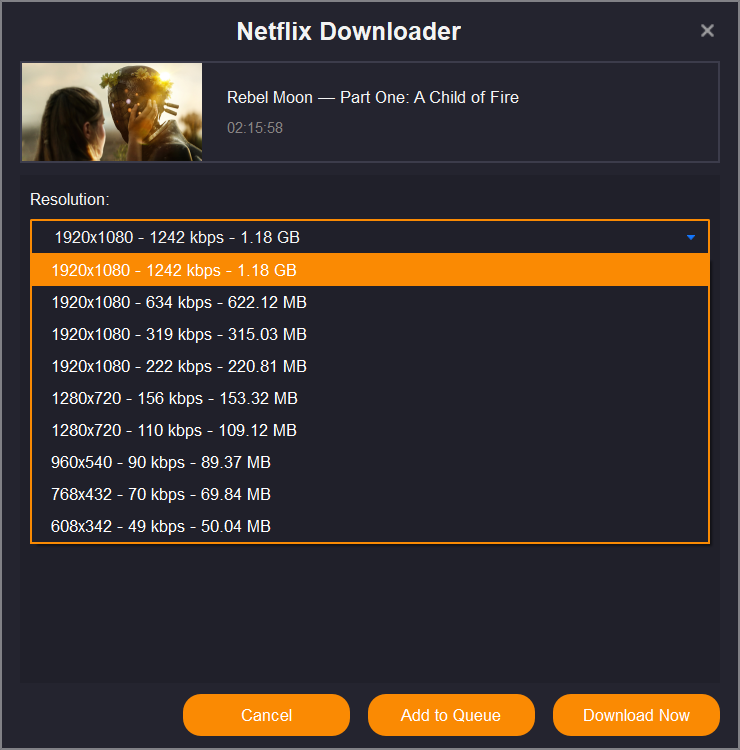Click the 02:15:58 duration text
740x750 pixels.
(254, 128)
